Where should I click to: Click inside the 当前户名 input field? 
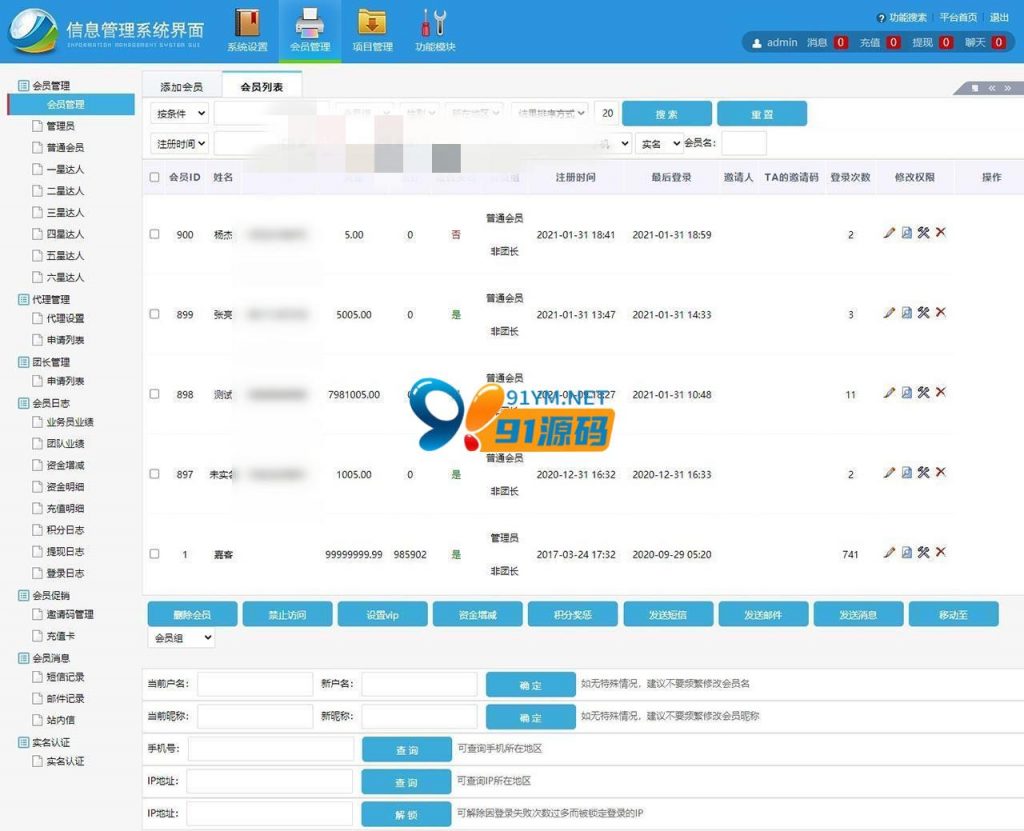pyautogui.click(x=255, y=684)
